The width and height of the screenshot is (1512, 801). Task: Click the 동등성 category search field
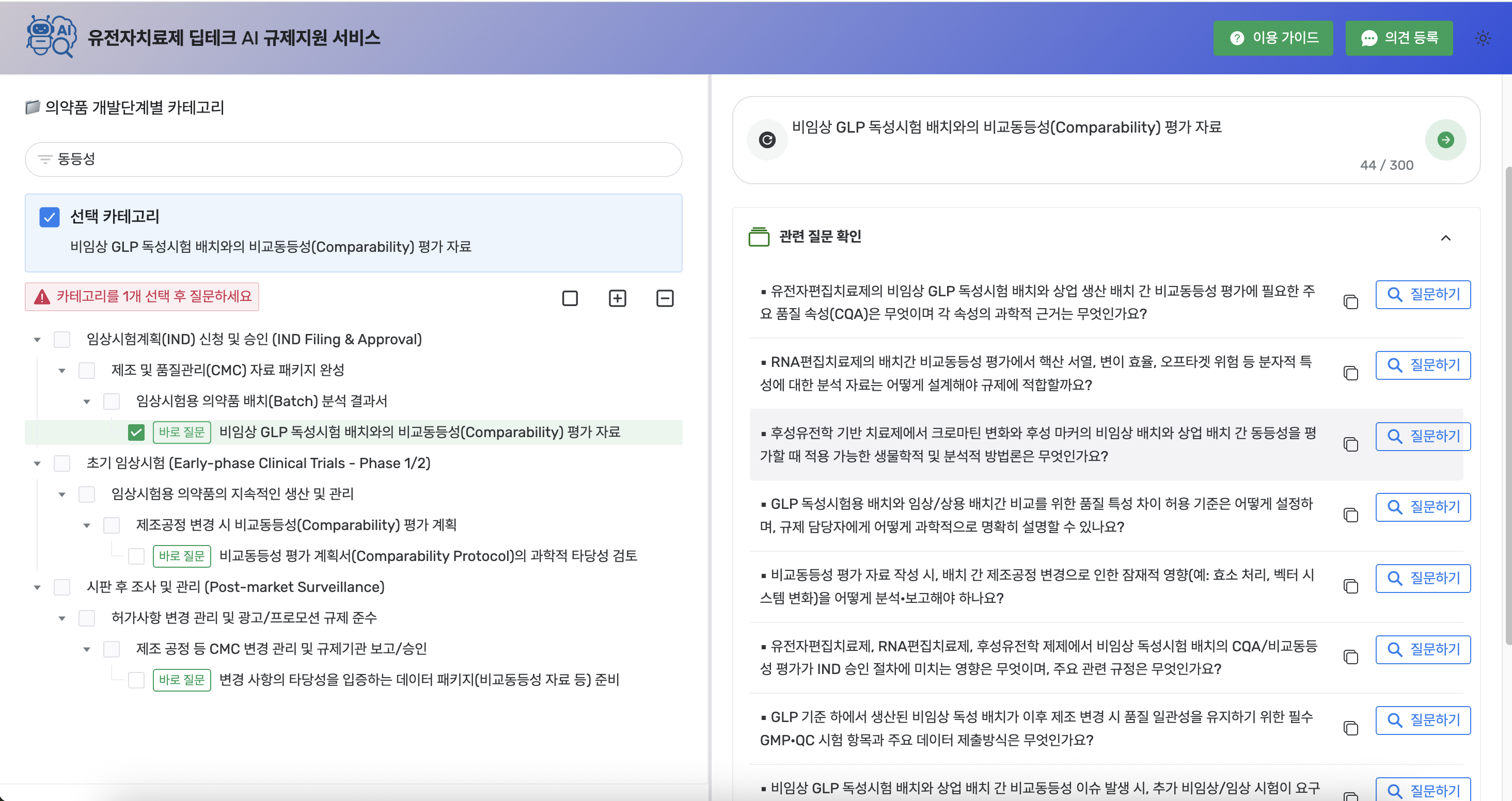point(353,159)
